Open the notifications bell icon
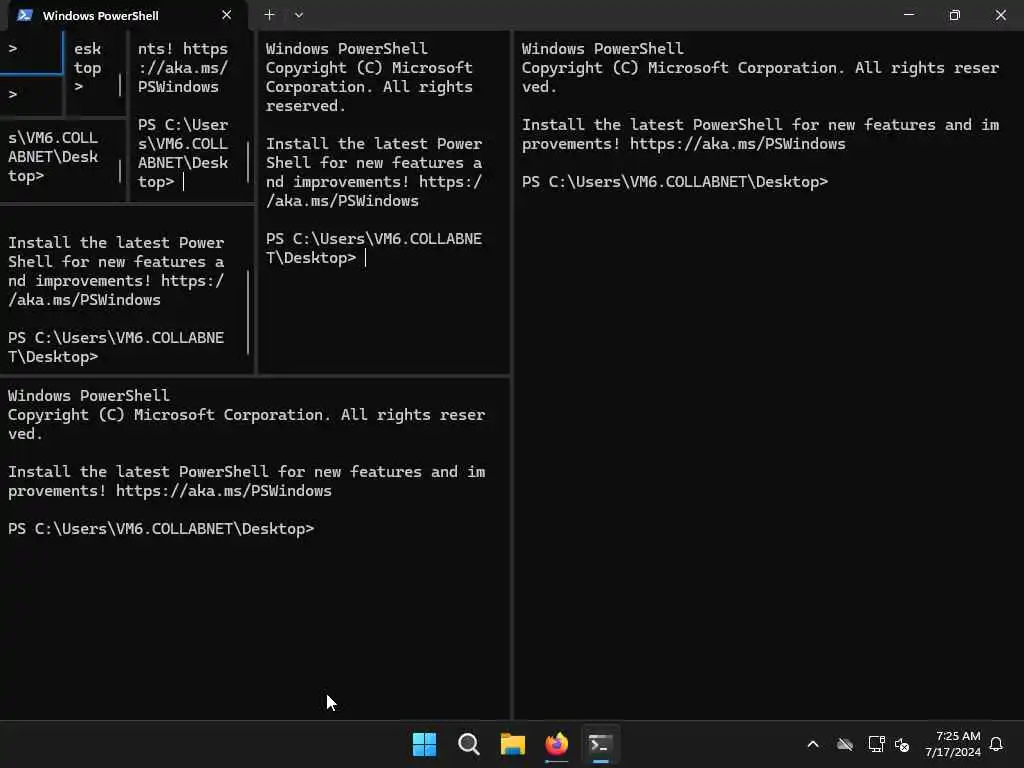1024x768 pixels. point(996,744)
